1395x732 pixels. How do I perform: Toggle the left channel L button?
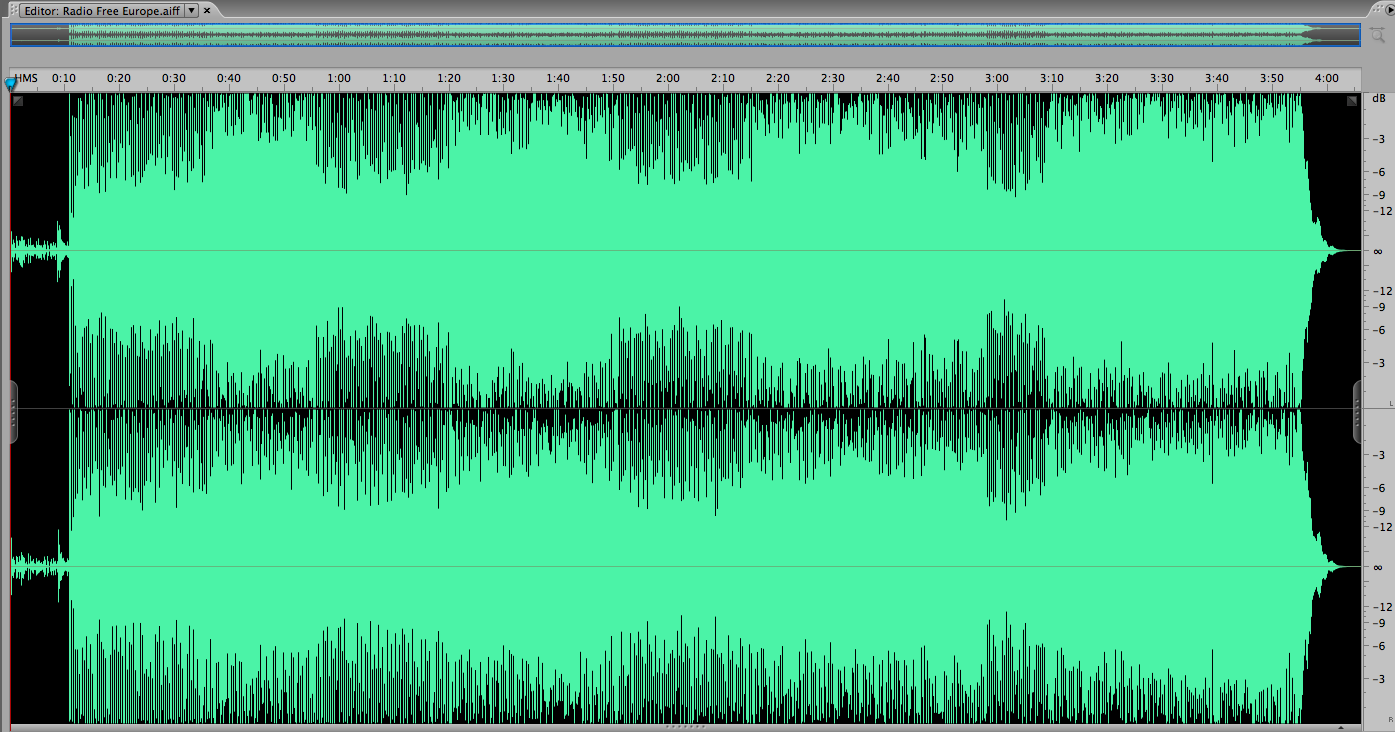(1389, 402)
